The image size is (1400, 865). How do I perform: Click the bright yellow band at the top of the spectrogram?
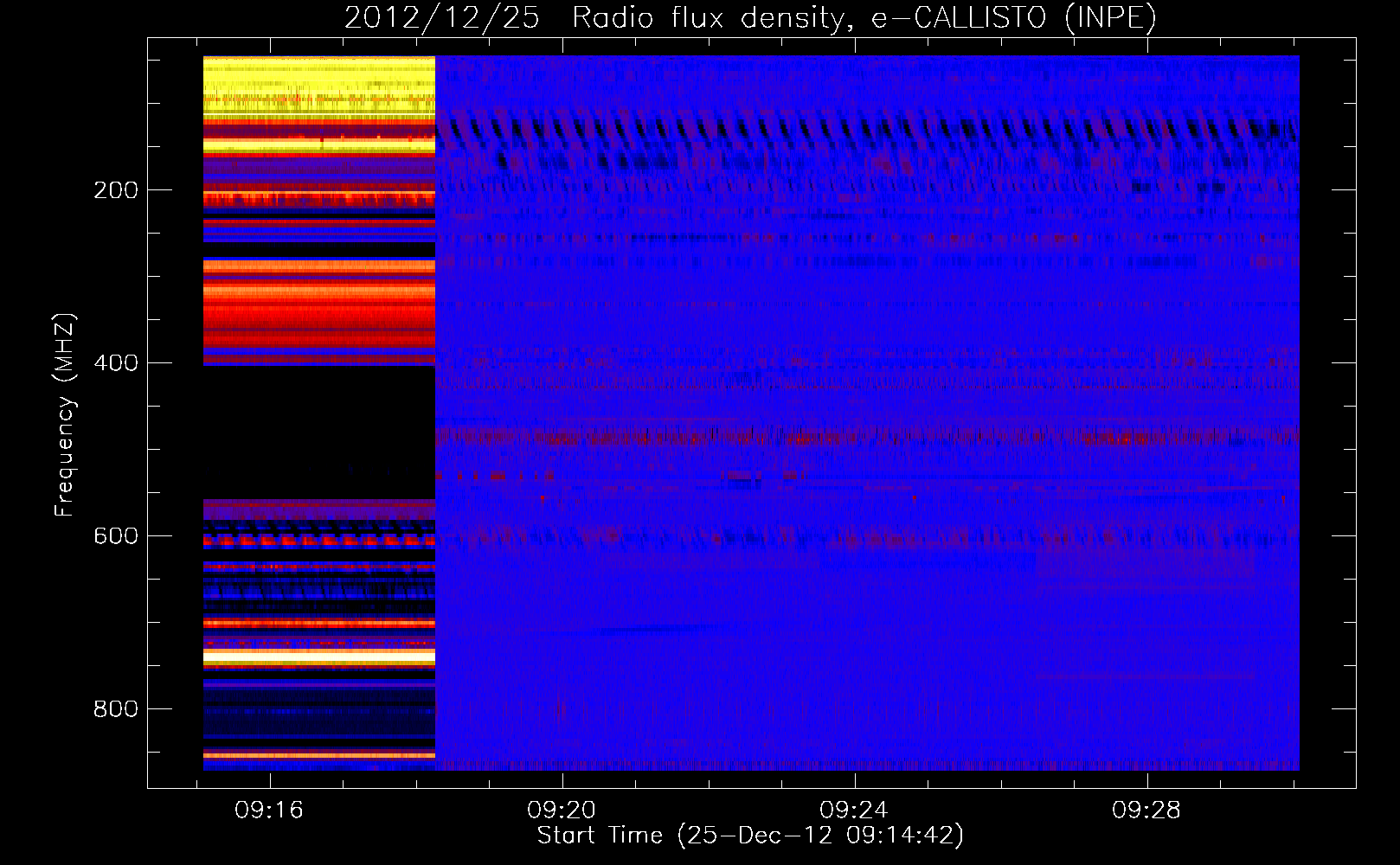[x=319, y=86]
